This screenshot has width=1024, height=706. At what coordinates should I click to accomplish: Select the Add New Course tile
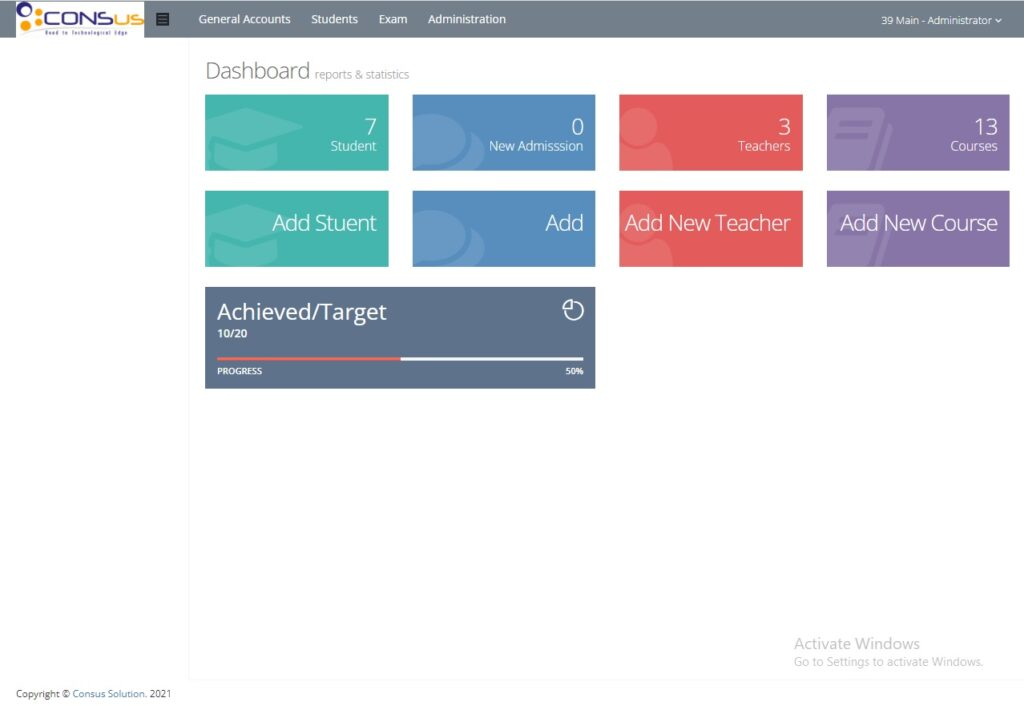917,228
